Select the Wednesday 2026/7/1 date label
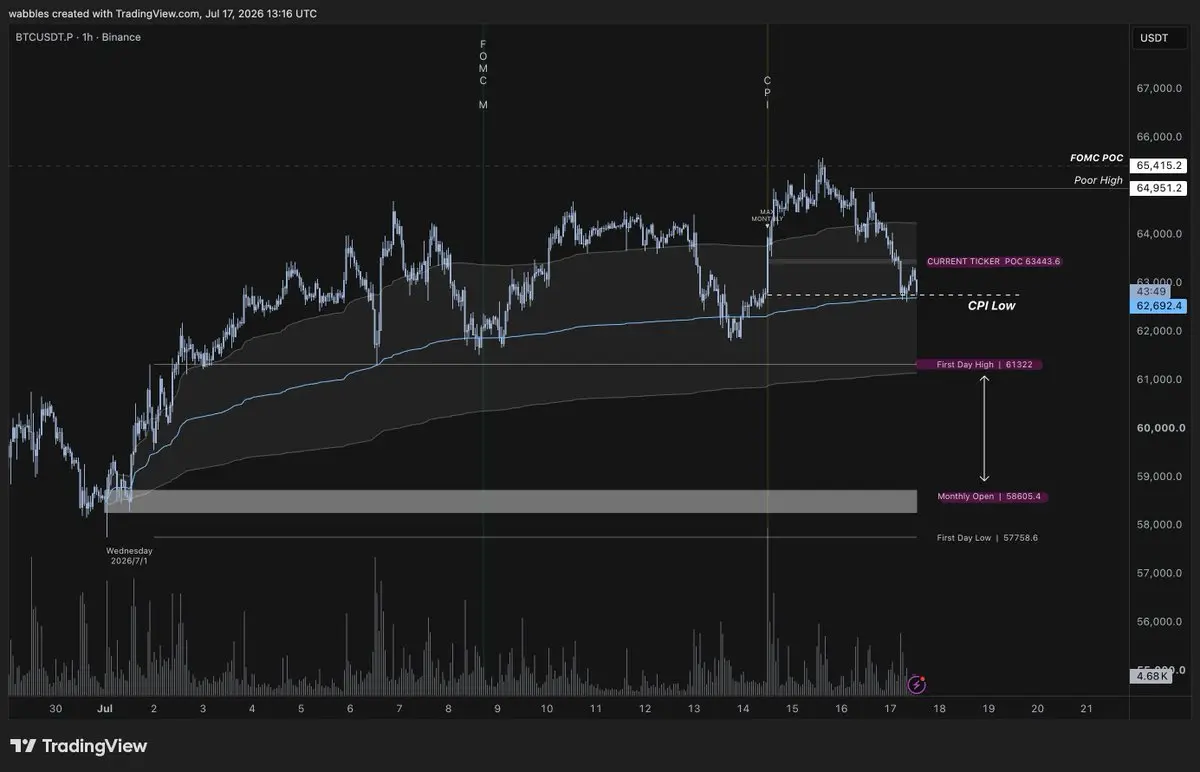 tap(129, 556)
